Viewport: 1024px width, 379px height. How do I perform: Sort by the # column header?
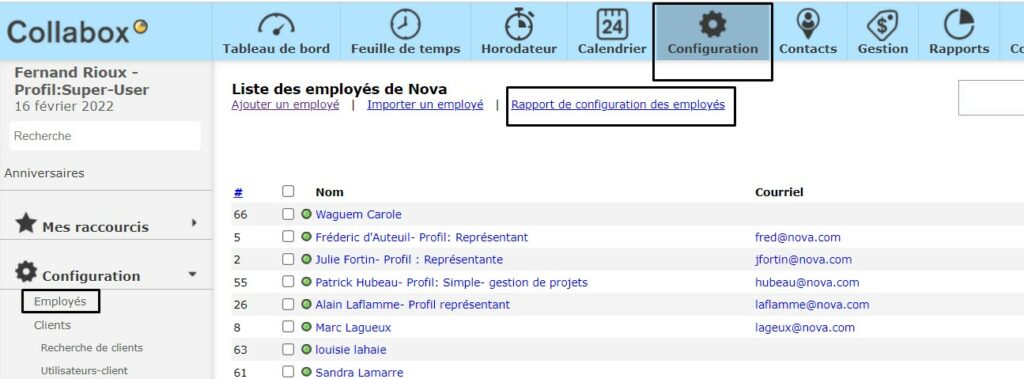[x=238, y=192]
